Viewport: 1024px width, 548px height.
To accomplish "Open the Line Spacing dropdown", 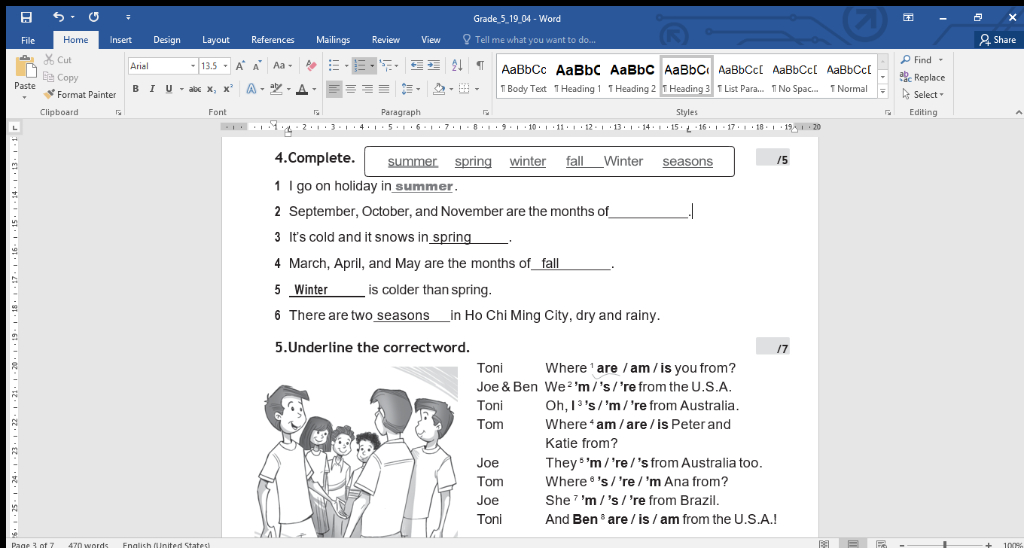I will (411, 89).
